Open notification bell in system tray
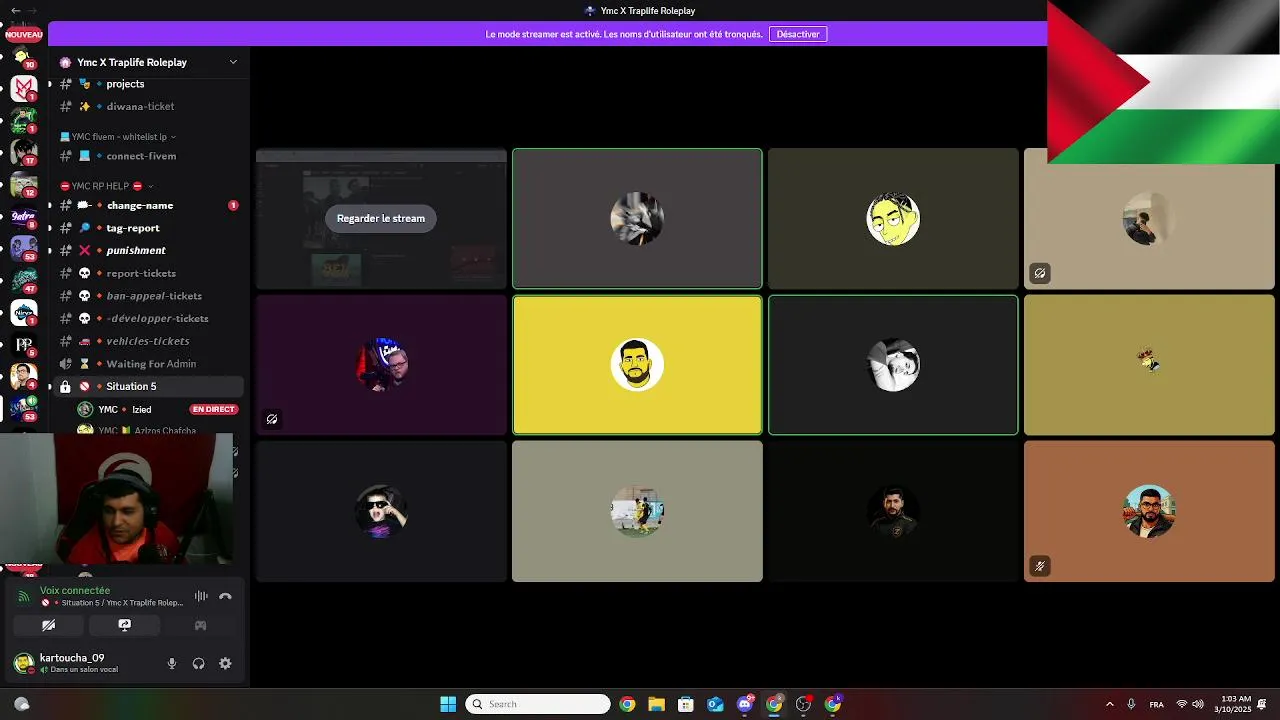 click(x=1263, y=704)
